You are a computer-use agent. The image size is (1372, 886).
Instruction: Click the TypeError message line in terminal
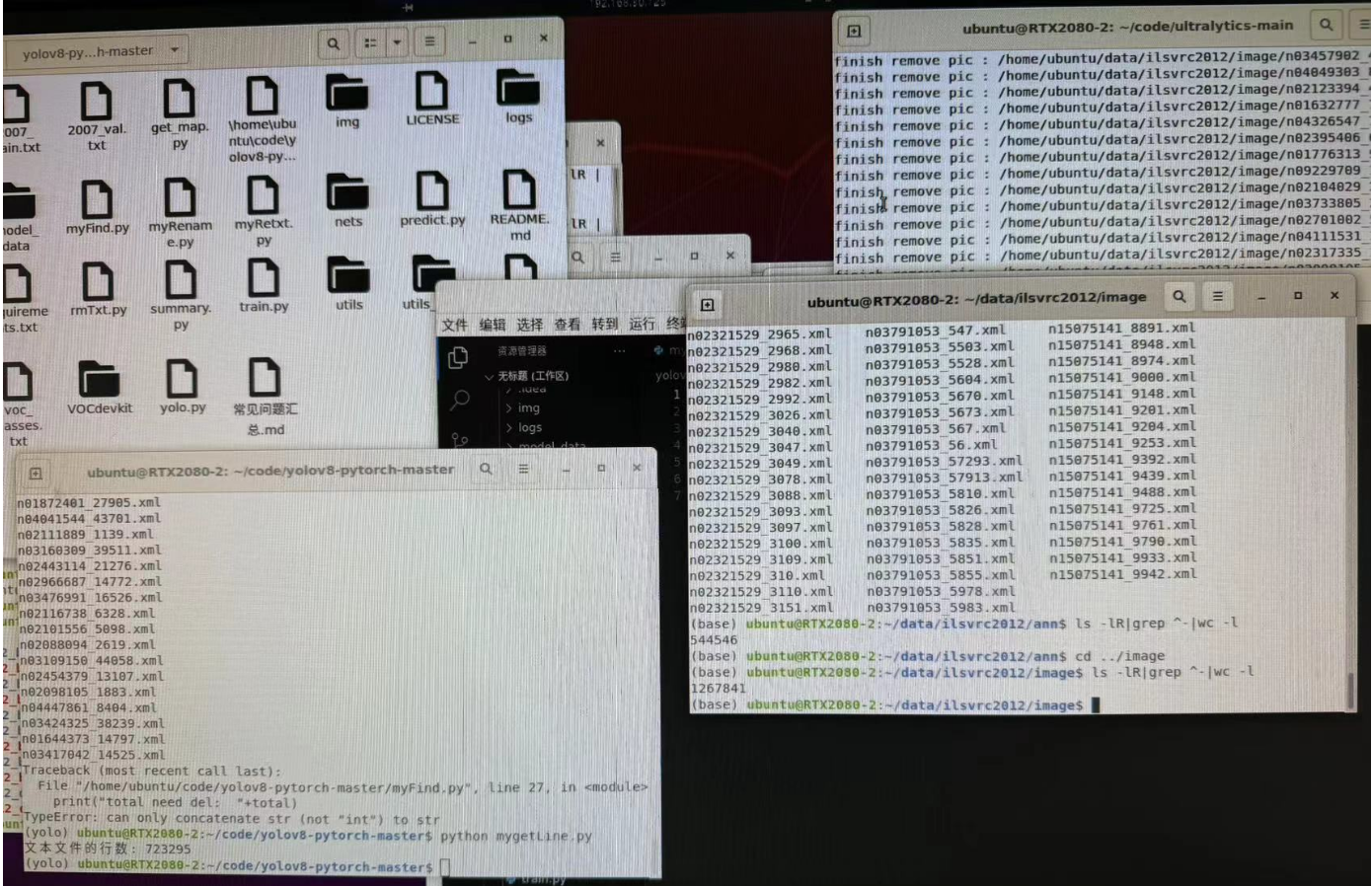[x=232, y=819]
